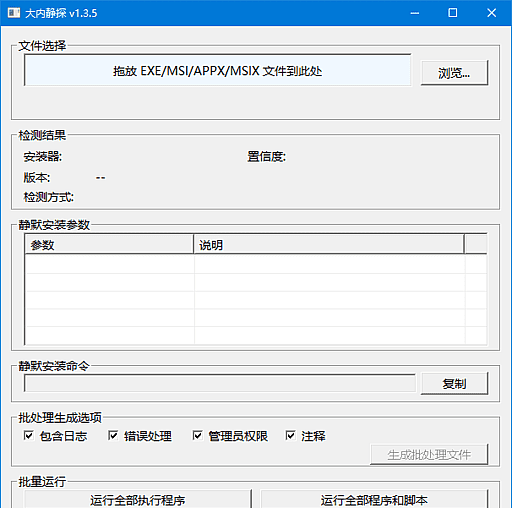Click the 浏览... browse button

click(x=454, y=73)
